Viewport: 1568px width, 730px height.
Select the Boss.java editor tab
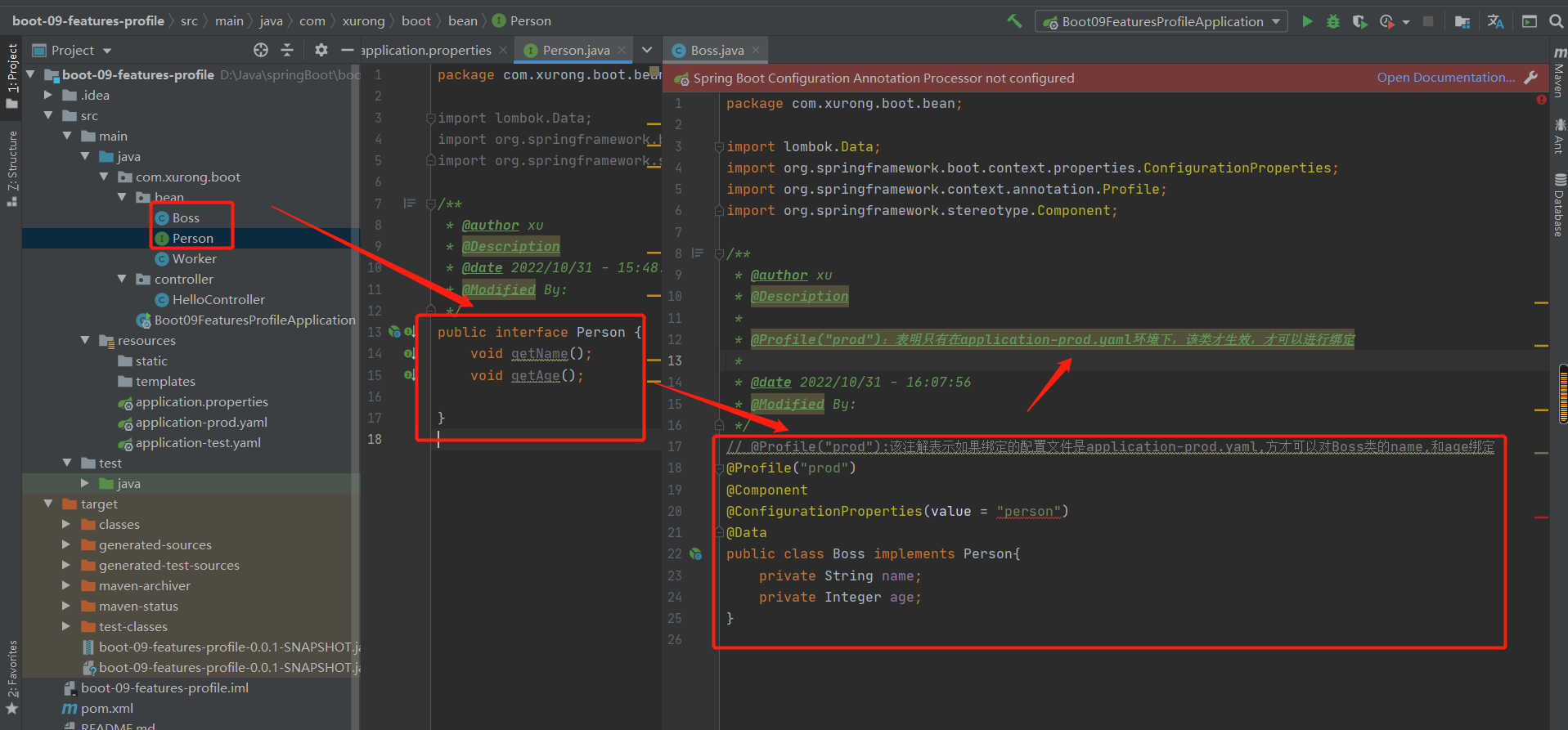point(717,50)
